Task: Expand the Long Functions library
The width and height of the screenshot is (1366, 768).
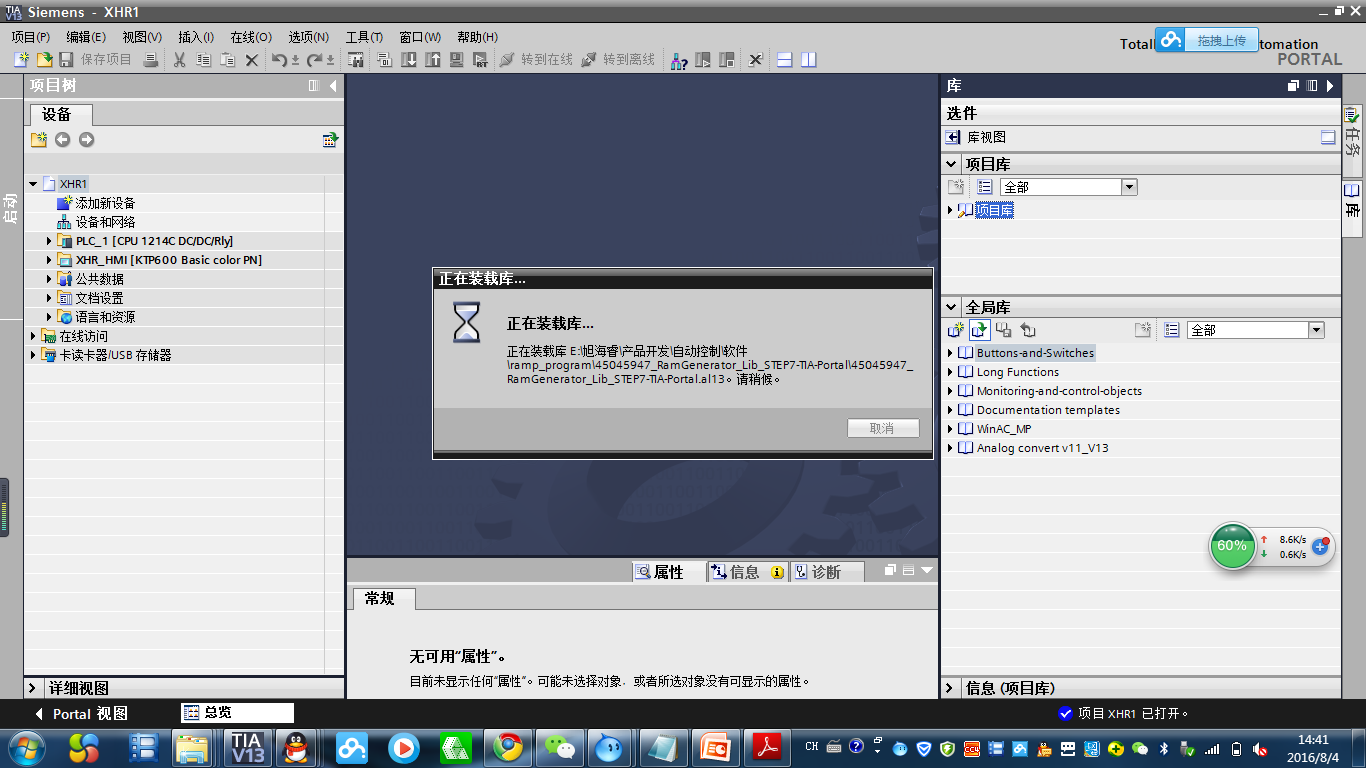Action: coord(950,372)
